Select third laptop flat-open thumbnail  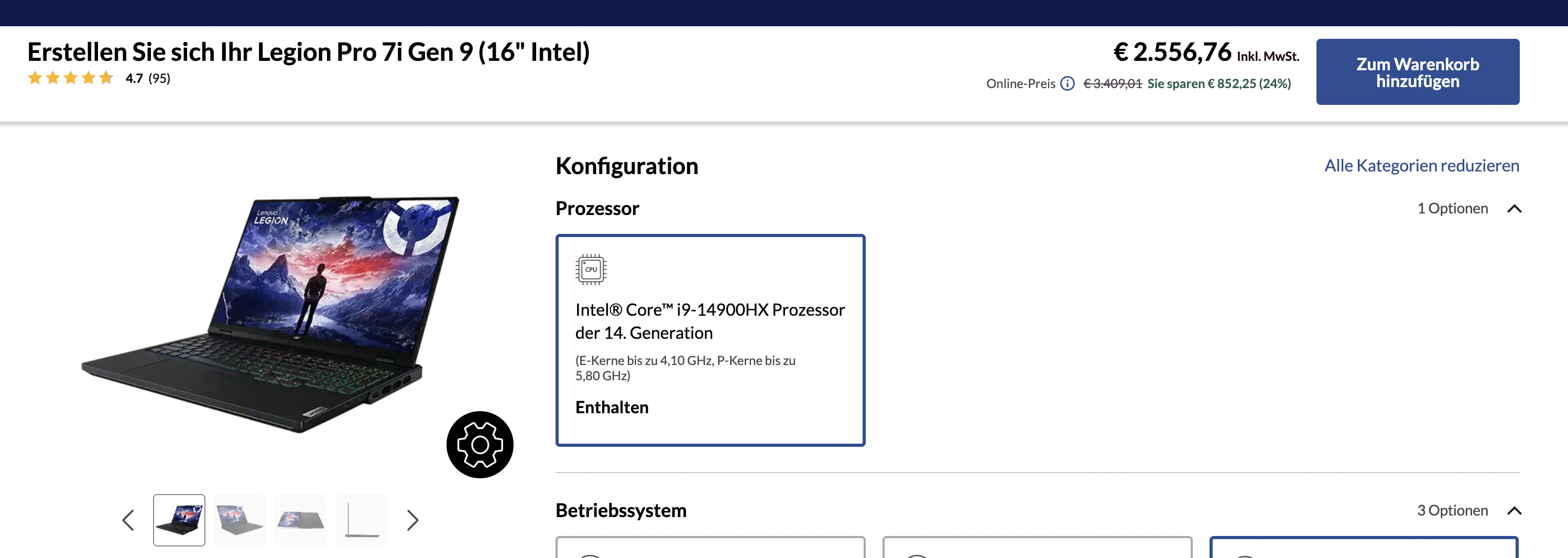click(x=301, y=520)
